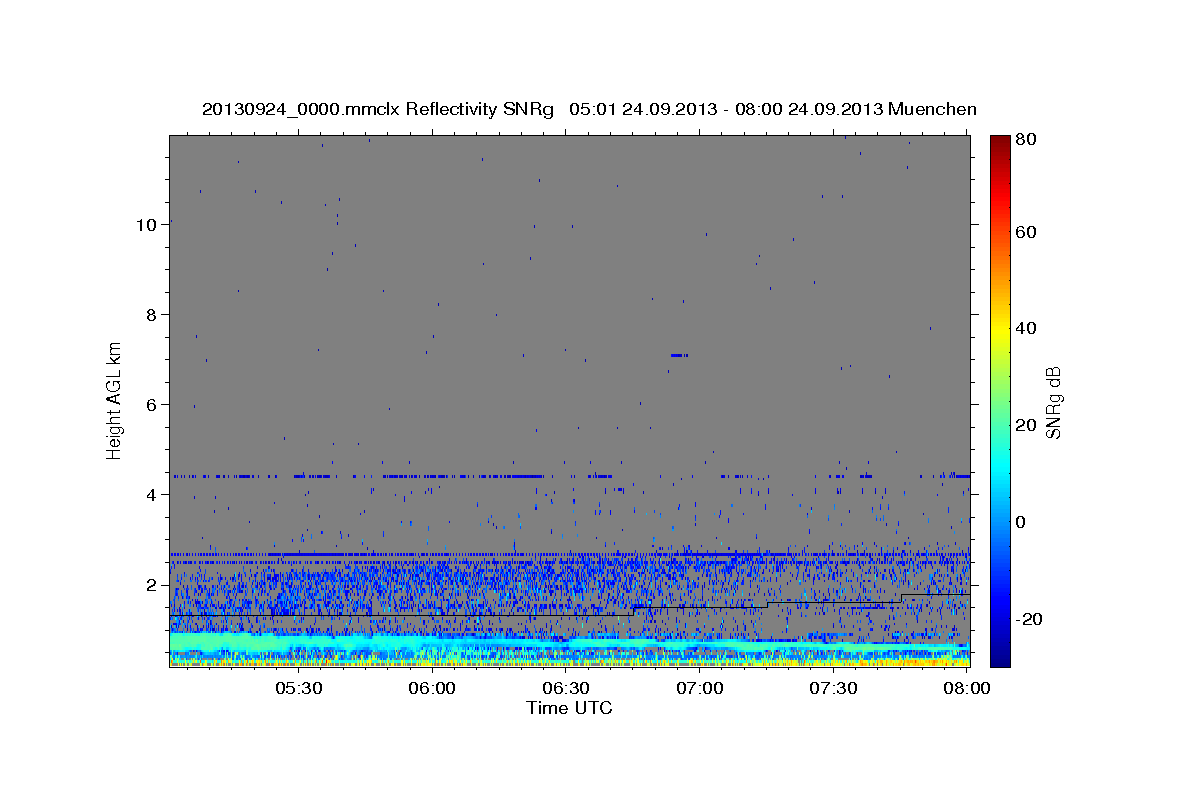Image resolution: width=1200 pixels, height=800 pixels.
Task: Click the dotted blue line at 4.4 km
Action: tap(569, 476)
